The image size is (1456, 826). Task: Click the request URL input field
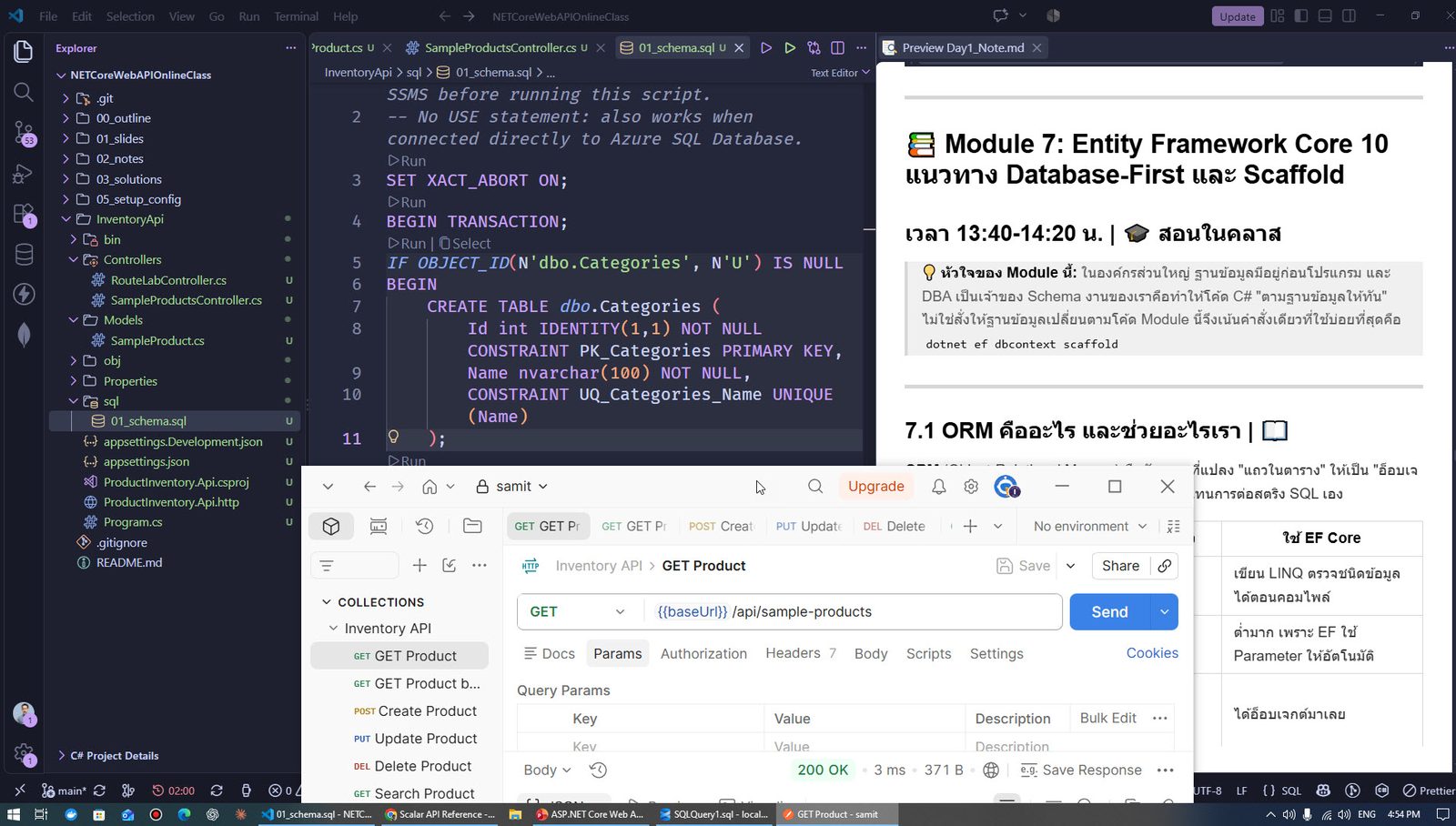coord(853,612)
